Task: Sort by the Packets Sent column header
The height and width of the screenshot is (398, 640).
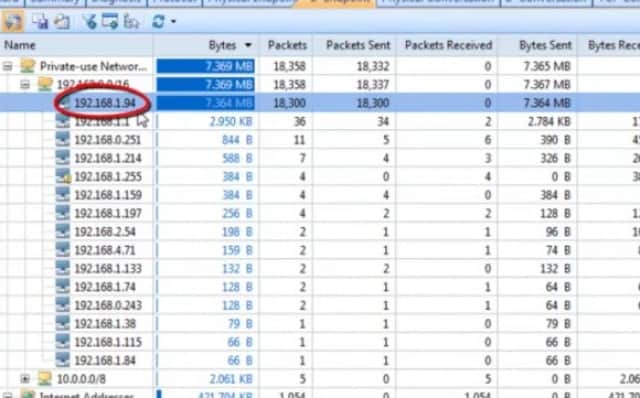Action: pyautogui.click(x=358, y=45)
